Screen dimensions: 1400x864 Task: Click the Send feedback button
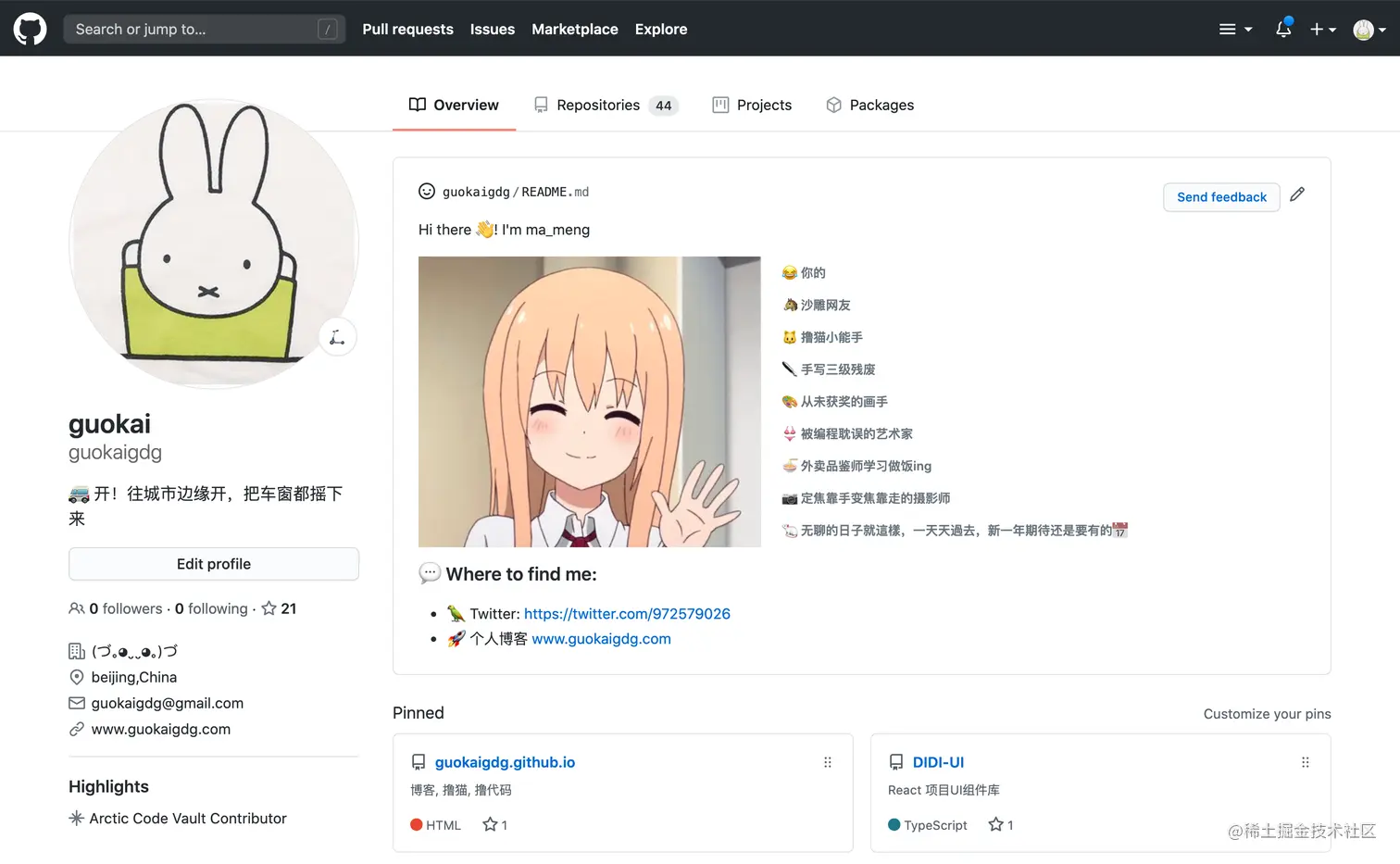[1221, 197]
